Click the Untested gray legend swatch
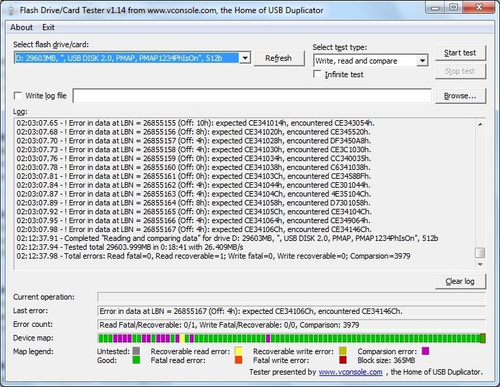The width and height of the screenshot is (500, 387). (x=136, y=351)
